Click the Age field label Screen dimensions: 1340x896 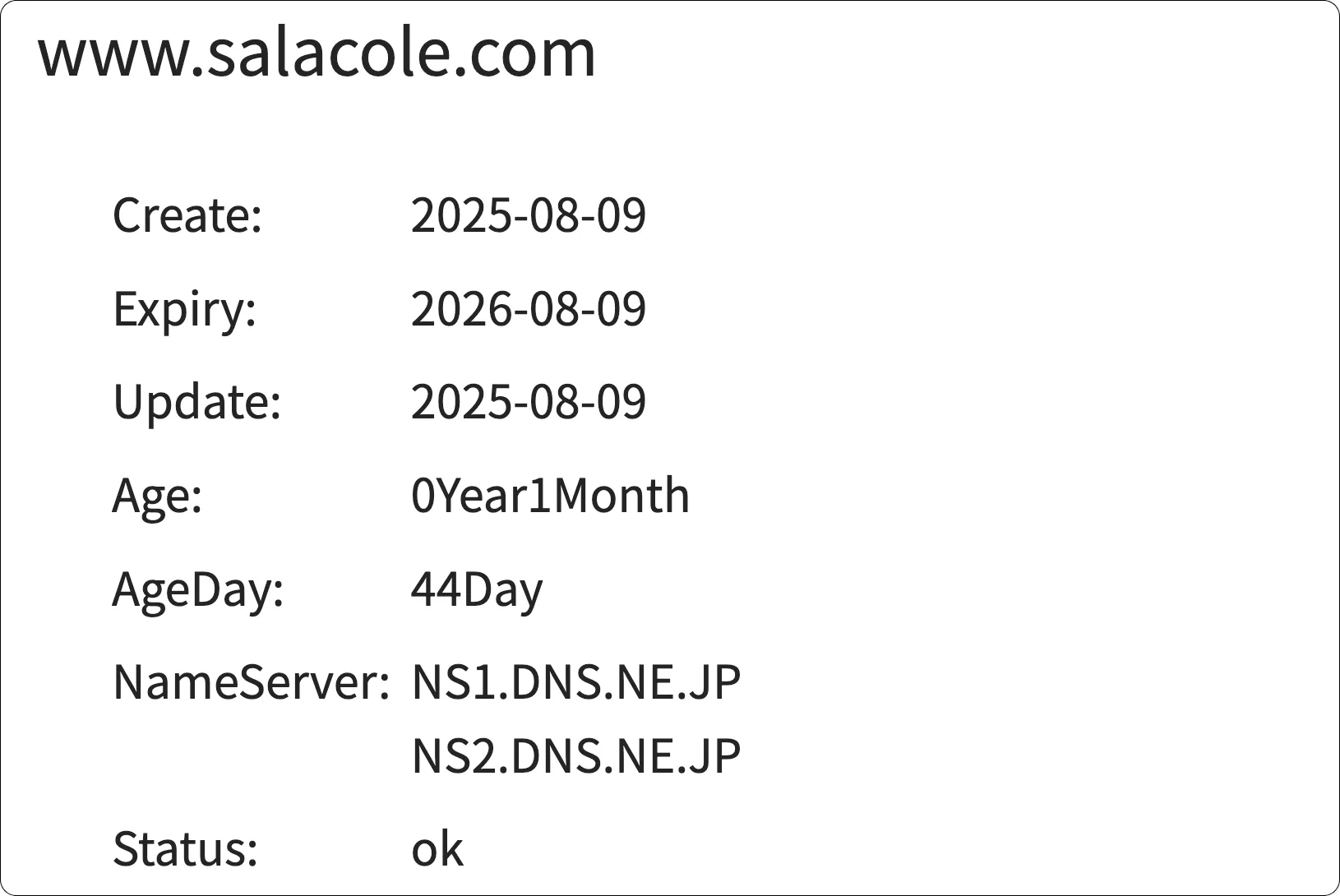click(157, 496)
